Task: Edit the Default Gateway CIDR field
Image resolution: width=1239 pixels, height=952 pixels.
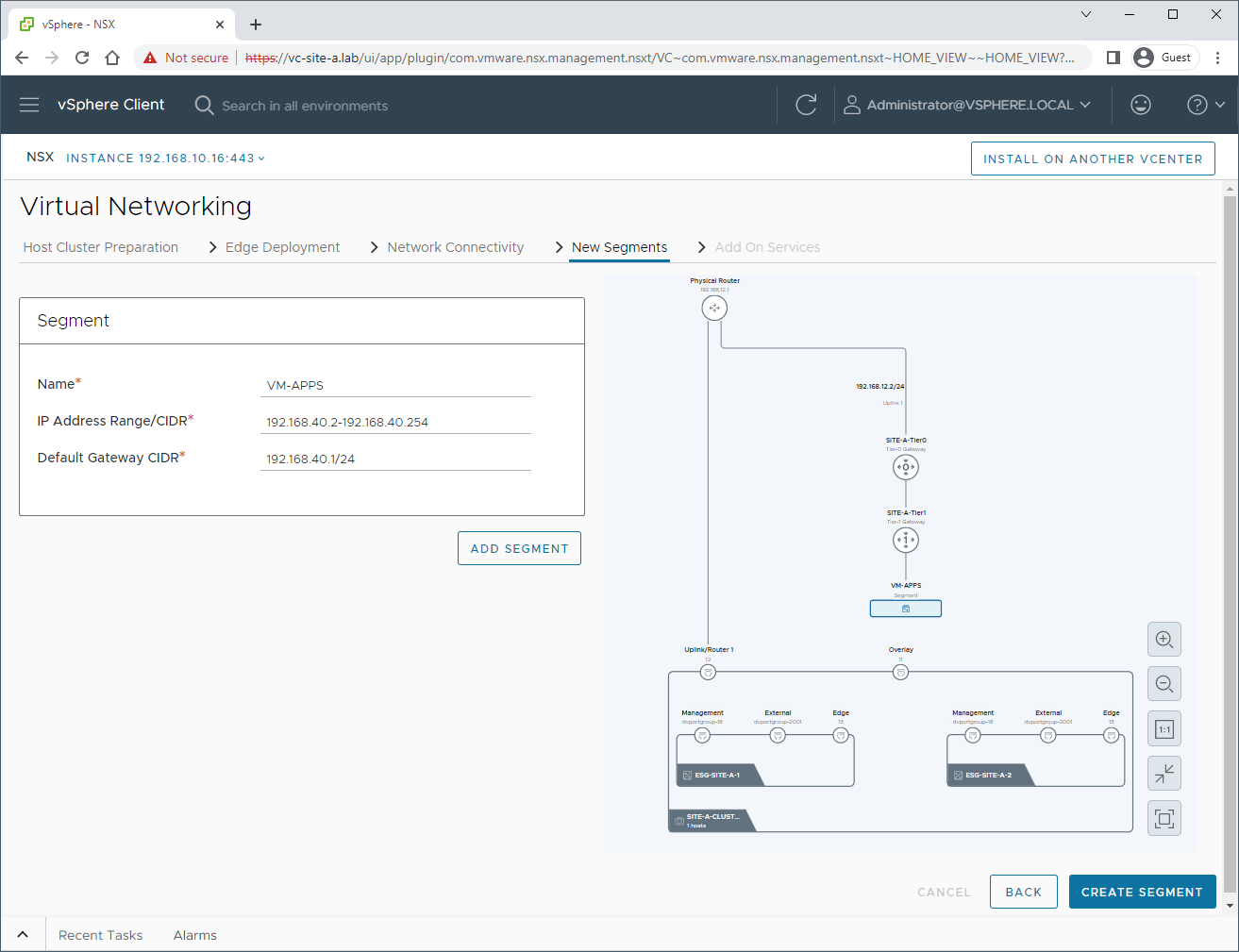Action: 395,459
